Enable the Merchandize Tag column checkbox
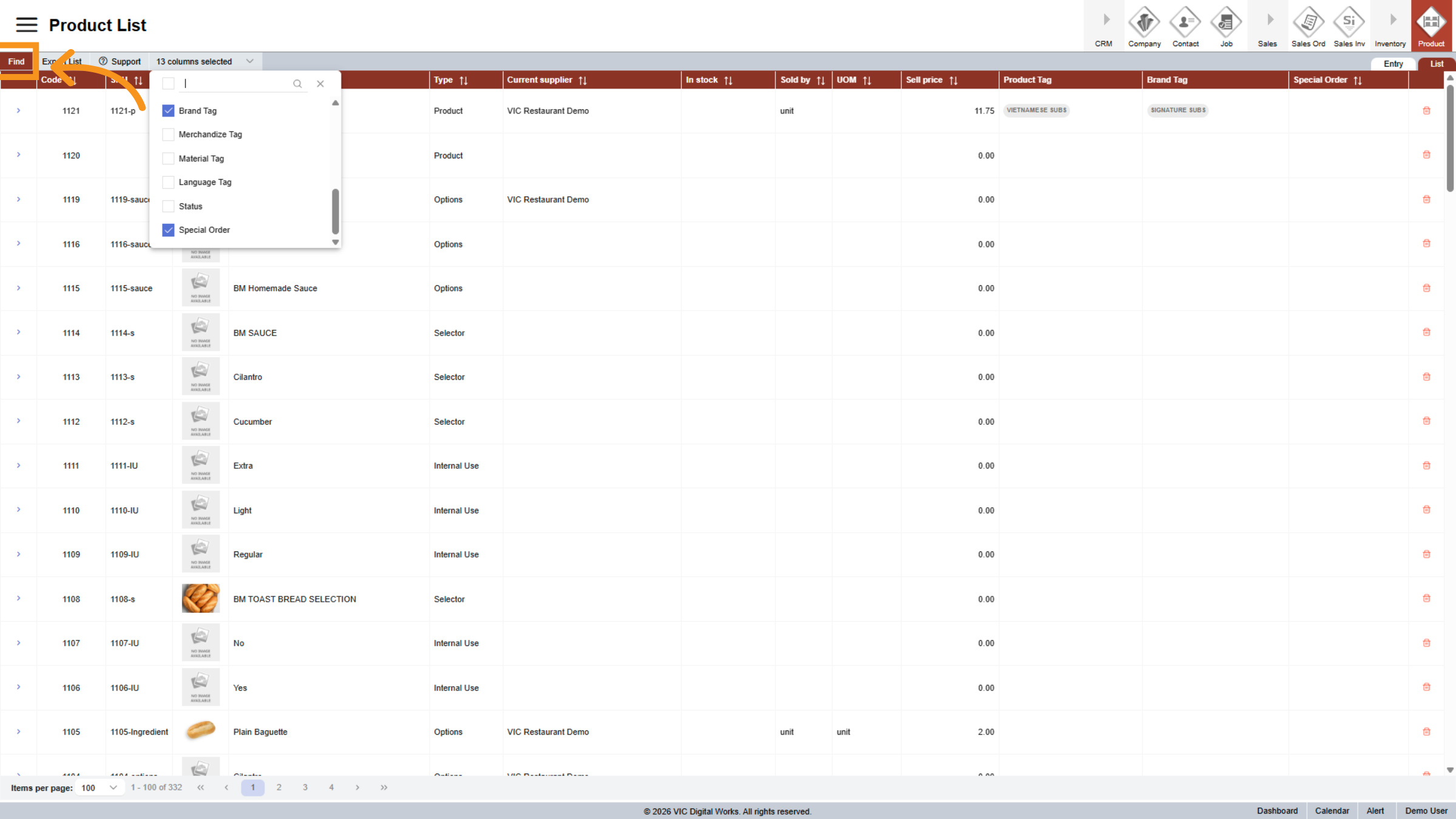The image size is (1456, 819). pos(168,135)
